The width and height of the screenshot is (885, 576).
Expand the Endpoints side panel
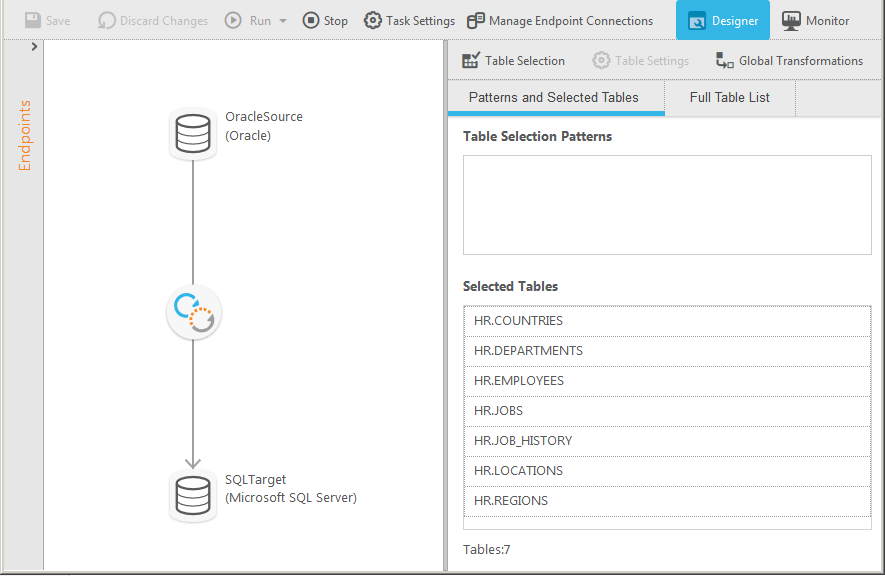point(35,47)
